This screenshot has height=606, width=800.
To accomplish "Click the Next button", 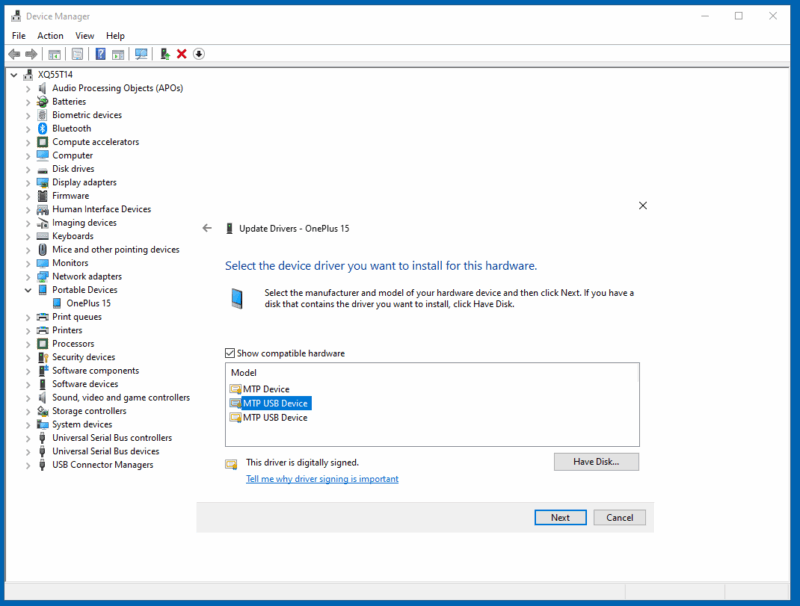I will [560, 517].
